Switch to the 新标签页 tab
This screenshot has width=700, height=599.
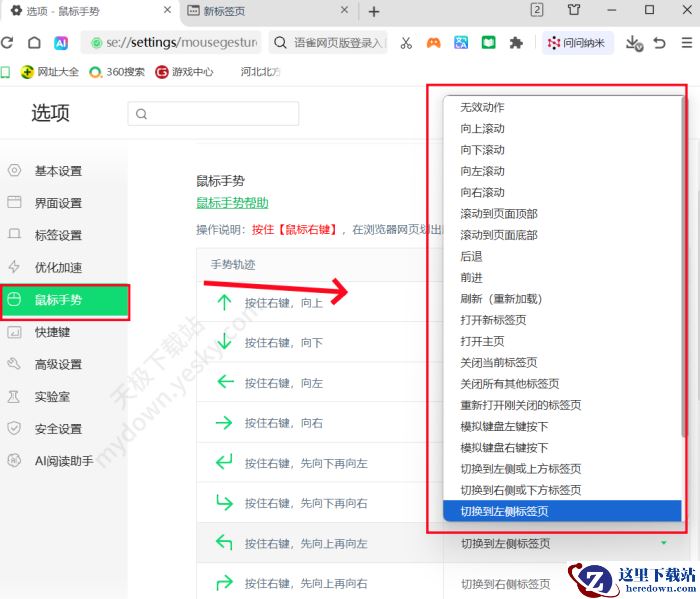(x=268, y=11)
